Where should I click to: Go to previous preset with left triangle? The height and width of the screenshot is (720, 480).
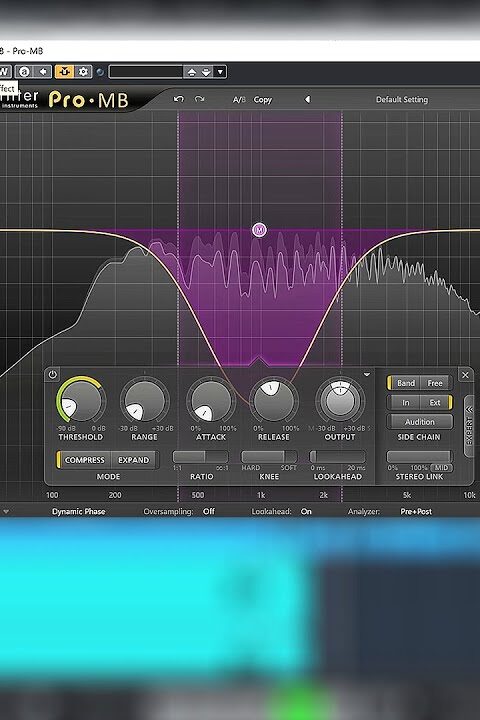(307, 99)
